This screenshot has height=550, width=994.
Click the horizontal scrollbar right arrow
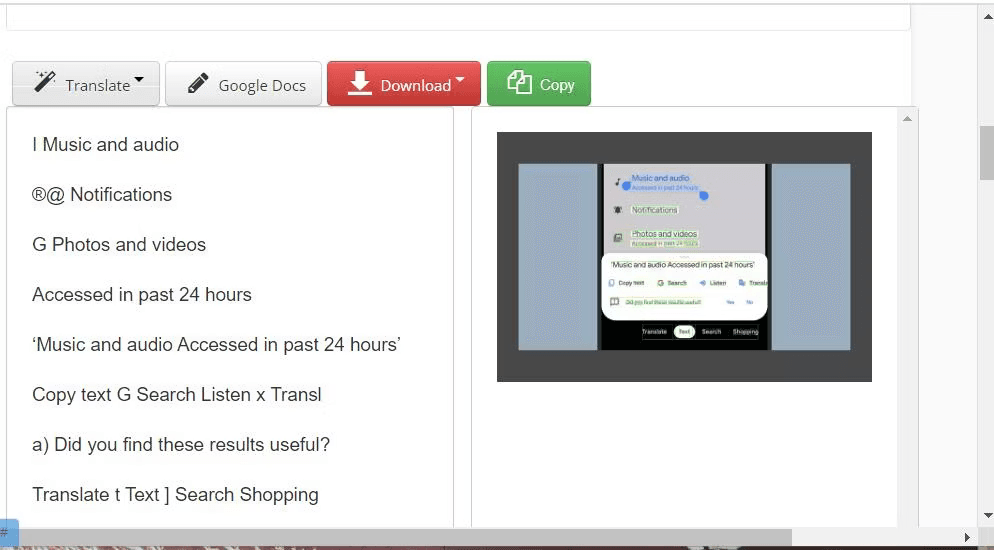(967, 537)
